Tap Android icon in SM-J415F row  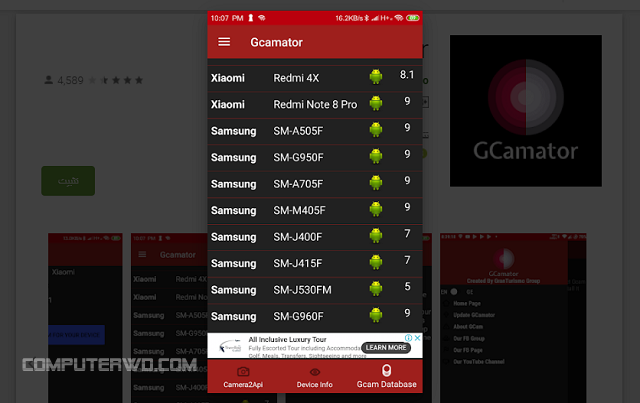[x=376, y=263]
